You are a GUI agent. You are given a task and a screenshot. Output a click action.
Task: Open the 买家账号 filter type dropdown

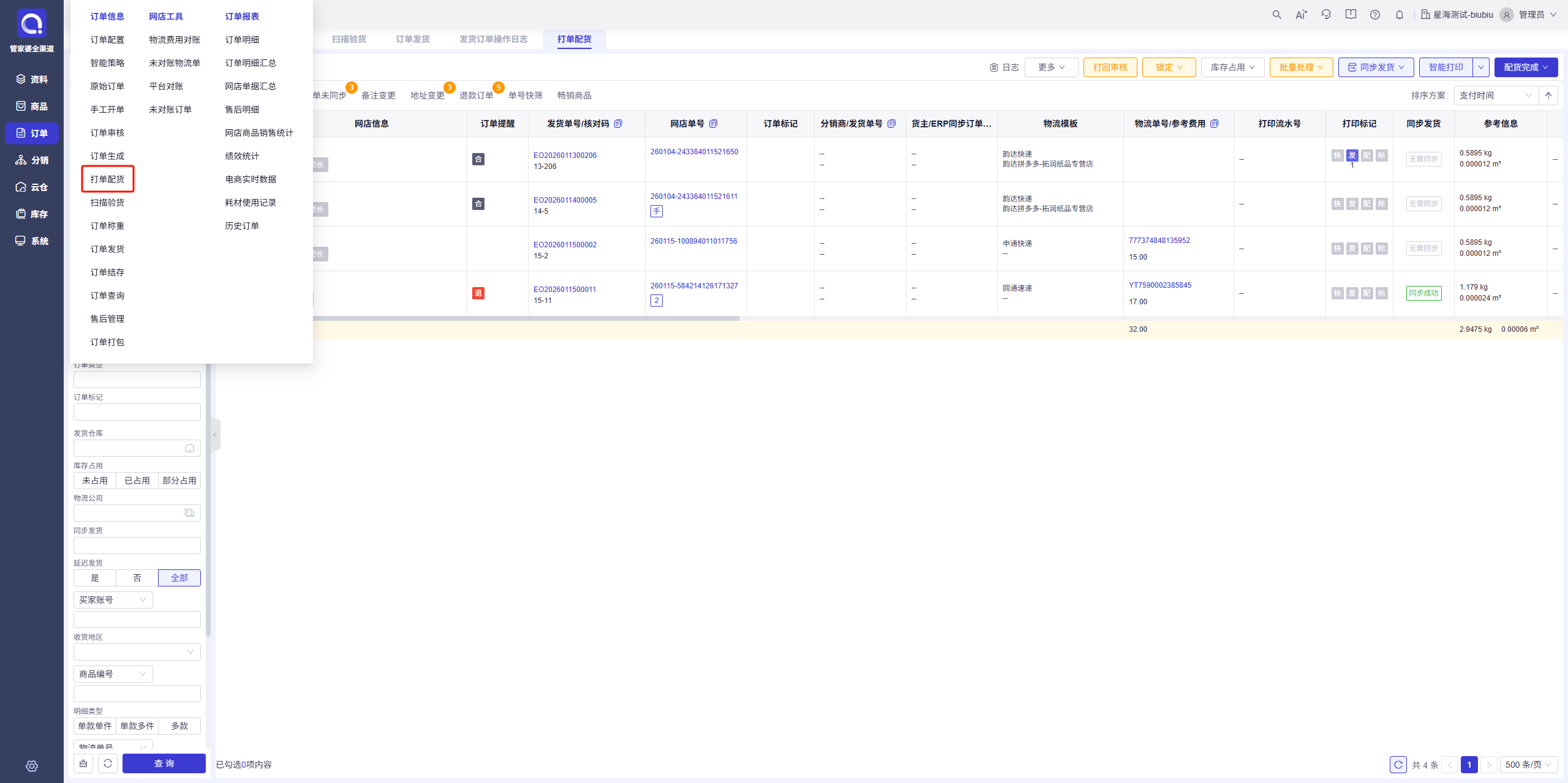pyautogui.click(x=113, y=600)
